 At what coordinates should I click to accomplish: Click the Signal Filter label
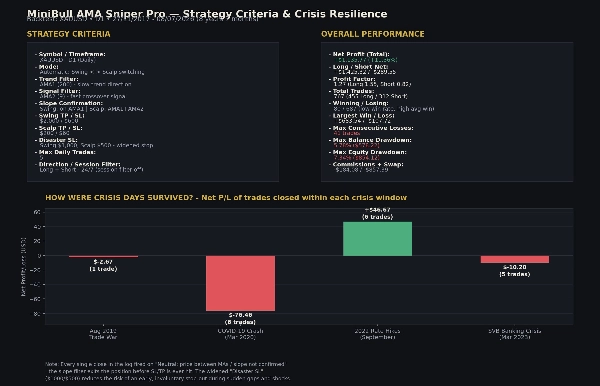pos(60,91)
